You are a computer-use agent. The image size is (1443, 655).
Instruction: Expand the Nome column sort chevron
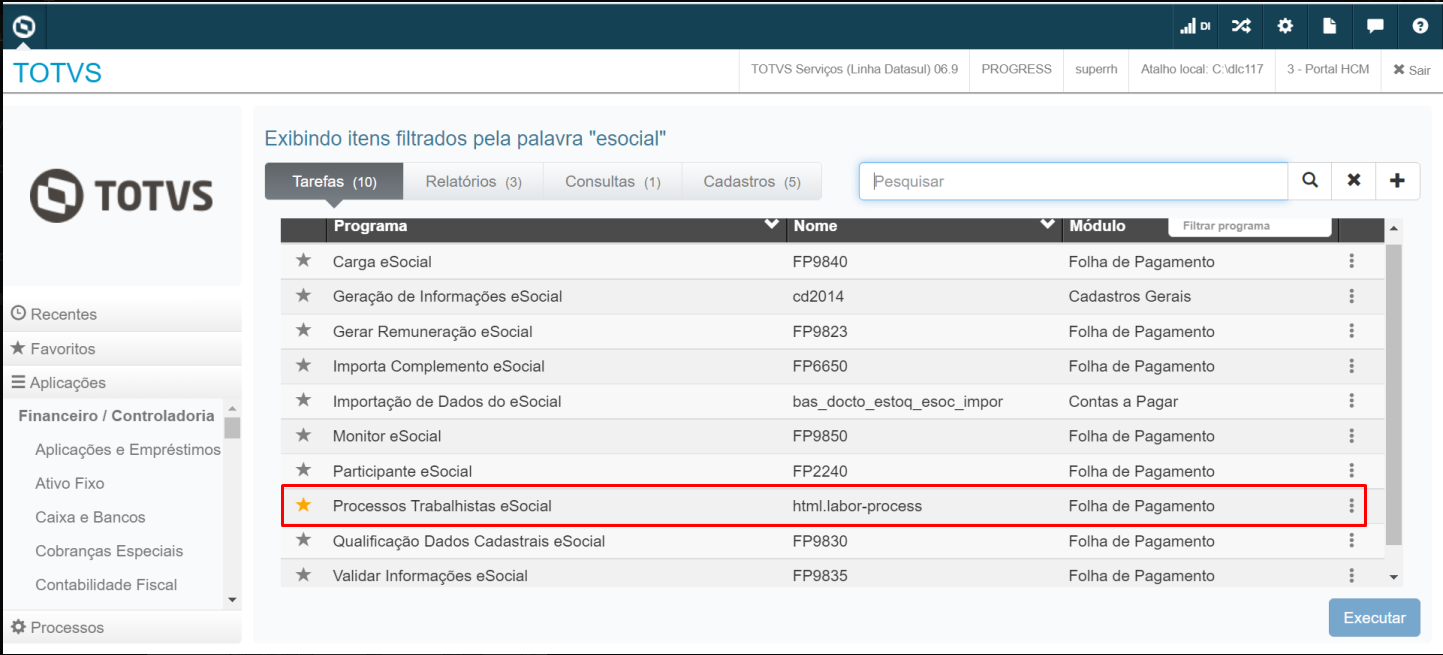[1047, 224]
